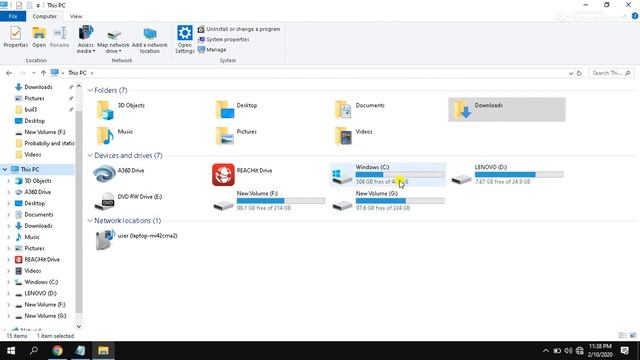Image resolution: width=640 pixels, height=360 pixels.
Task: Switch to the Computer ribbon tab
Action: [44, 16]
